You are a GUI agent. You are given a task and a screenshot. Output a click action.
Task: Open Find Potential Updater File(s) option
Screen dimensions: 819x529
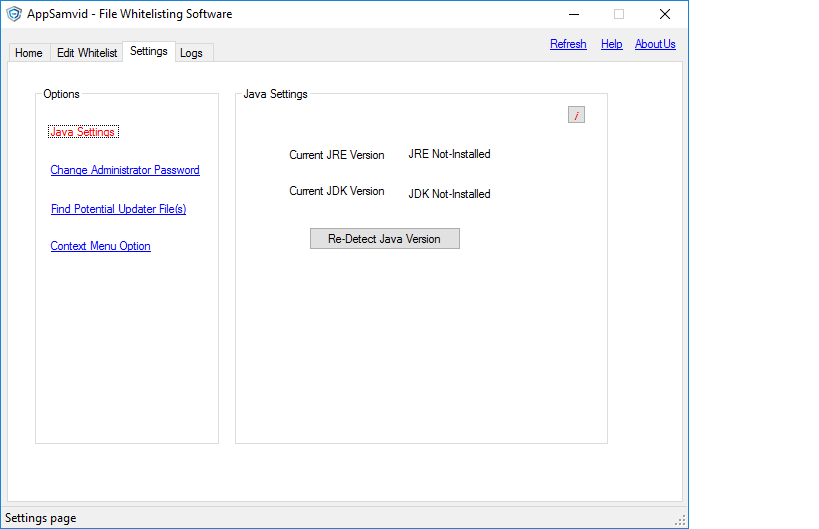pyautogui.click(x=119, y=209)
